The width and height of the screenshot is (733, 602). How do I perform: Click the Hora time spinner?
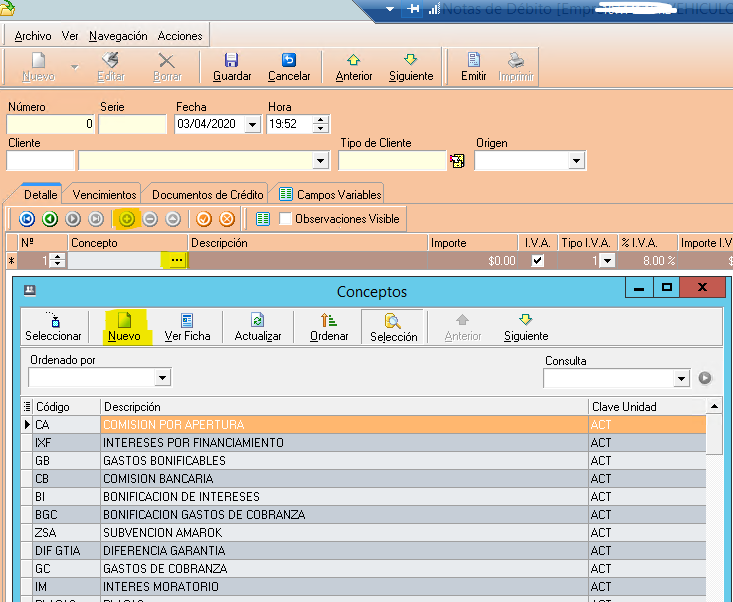pyautogui.click(x=320, y=124)
